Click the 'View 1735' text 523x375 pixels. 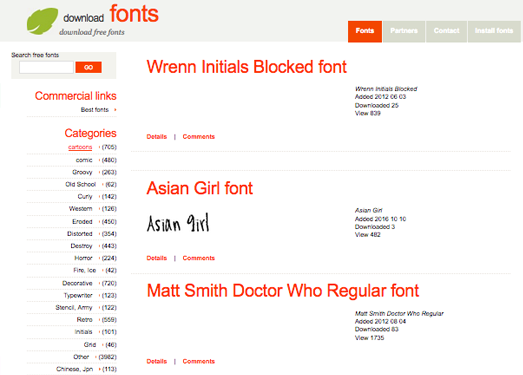coord(370,338)
